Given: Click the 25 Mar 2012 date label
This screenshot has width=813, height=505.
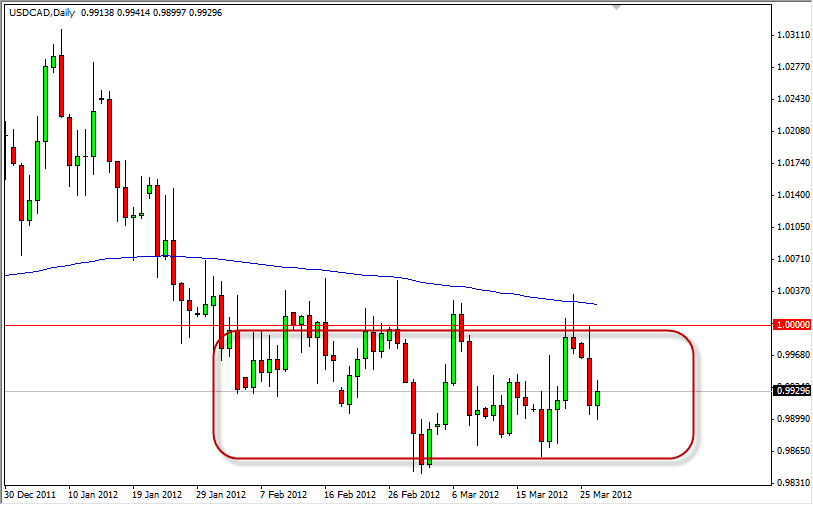Looking at the screenshot, I should [x=606, y=495].
